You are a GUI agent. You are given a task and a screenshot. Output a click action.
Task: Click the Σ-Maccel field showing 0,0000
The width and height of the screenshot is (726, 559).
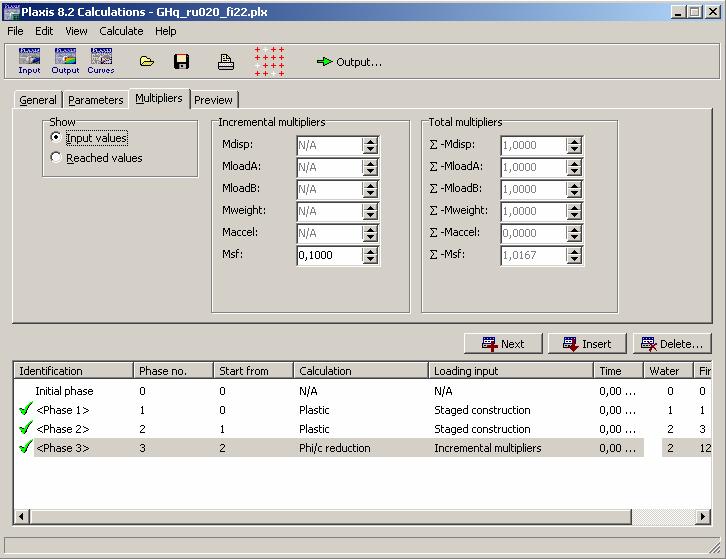point(534,233)
